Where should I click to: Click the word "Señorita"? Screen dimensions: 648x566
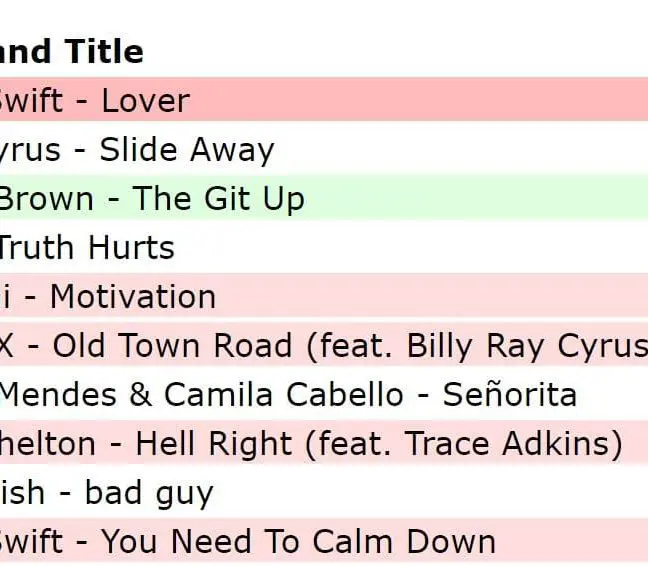[x=510, y=394]
